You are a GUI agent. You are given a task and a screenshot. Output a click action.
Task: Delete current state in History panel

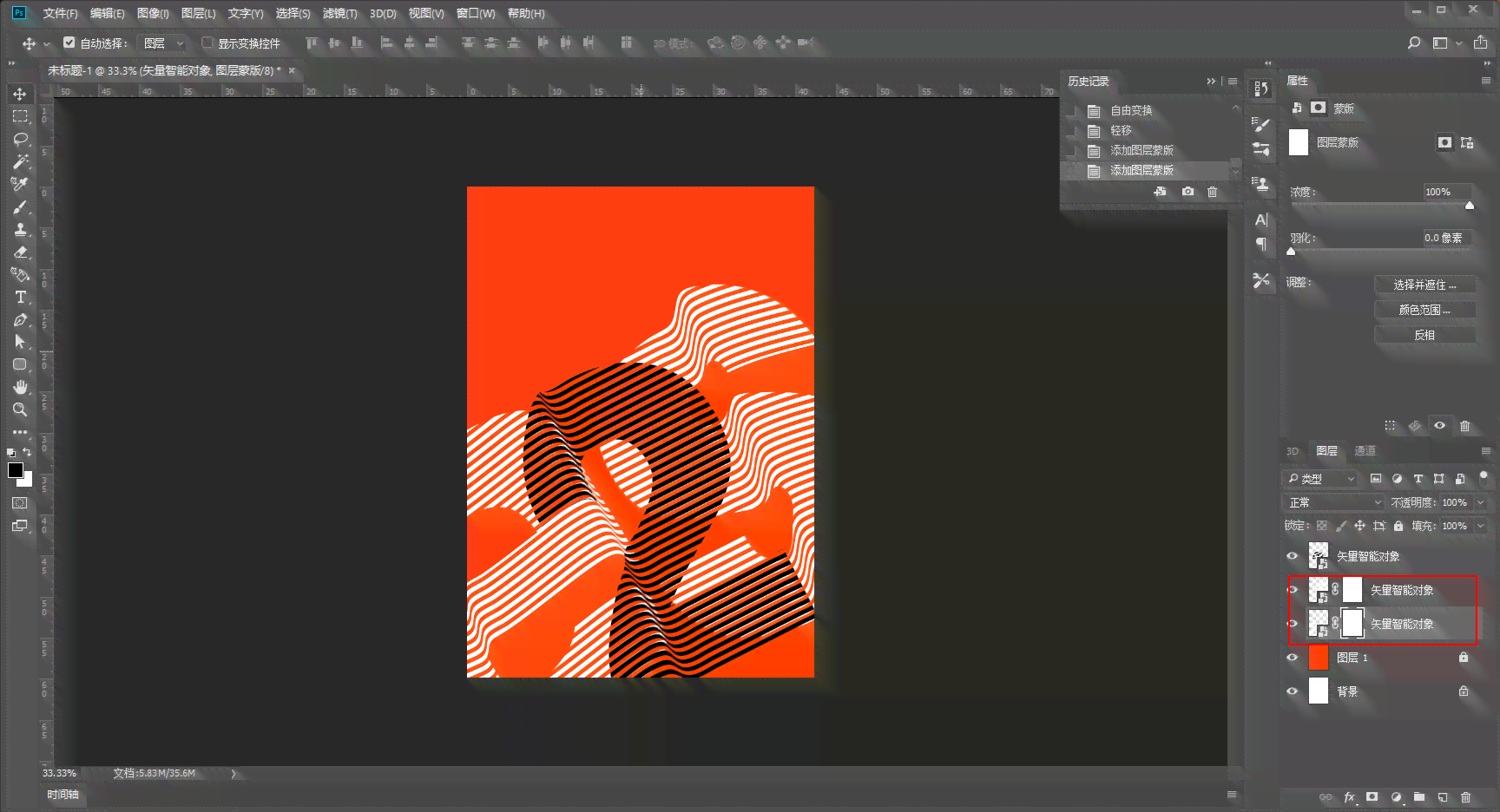tap(1213, 192)
